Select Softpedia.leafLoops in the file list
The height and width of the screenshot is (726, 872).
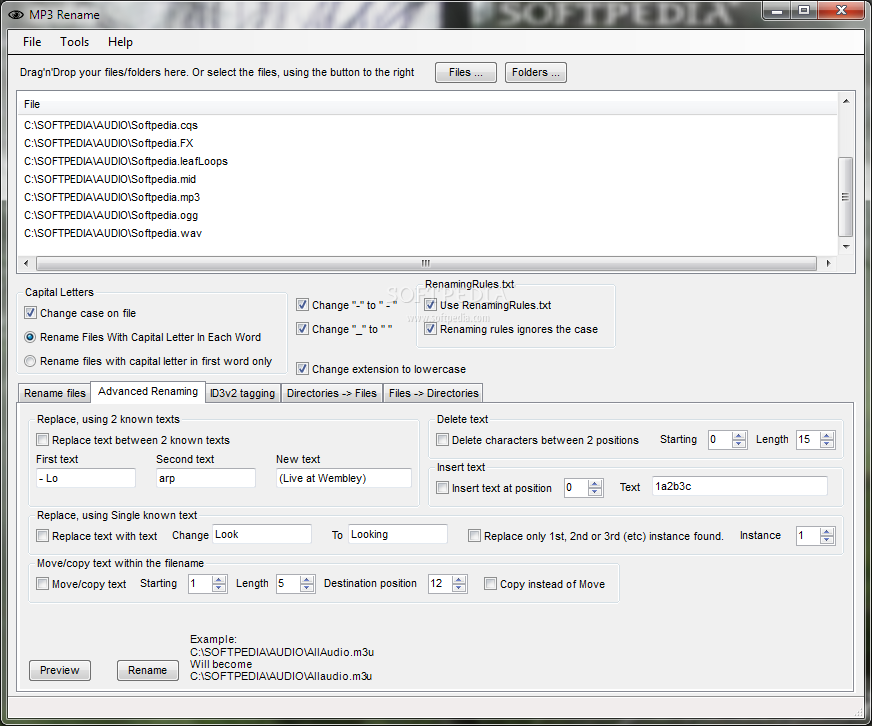pos(126,161)
